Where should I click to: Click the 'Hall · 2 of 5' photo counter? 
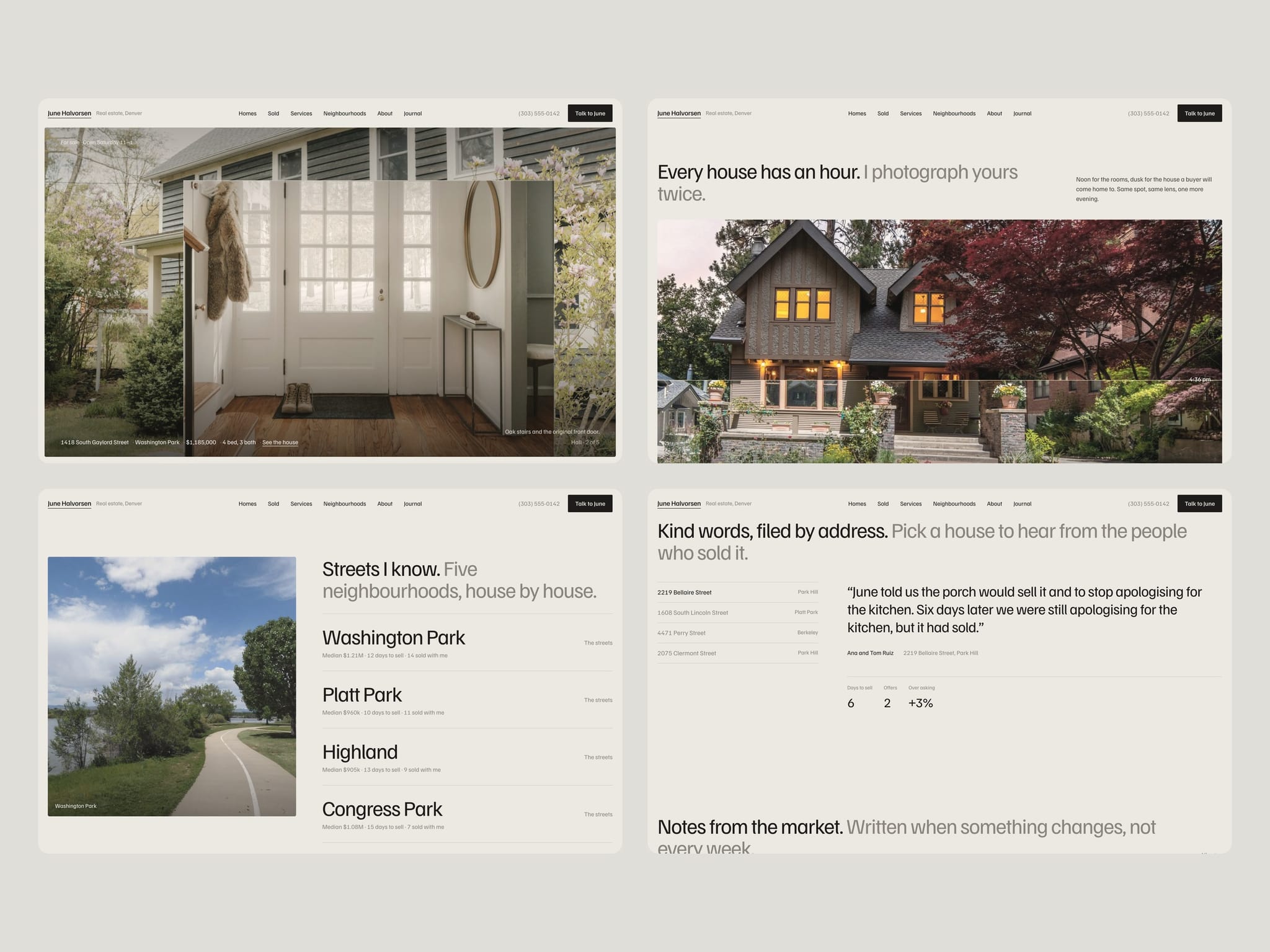(x=585, y=443)
